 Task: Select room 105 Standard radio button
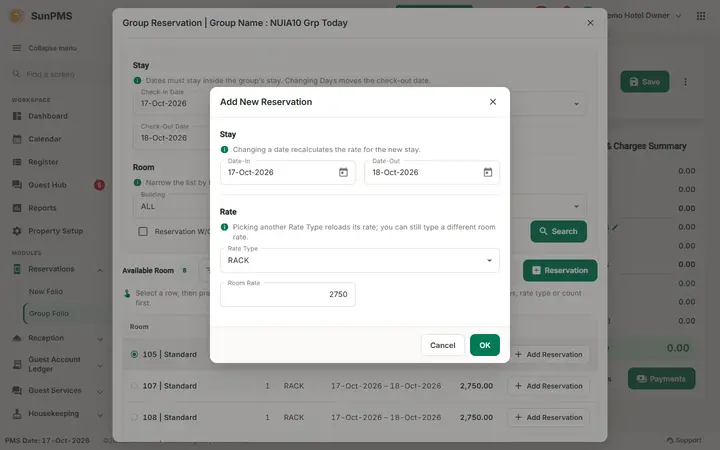pyautogui.click(x=134, y=354)
